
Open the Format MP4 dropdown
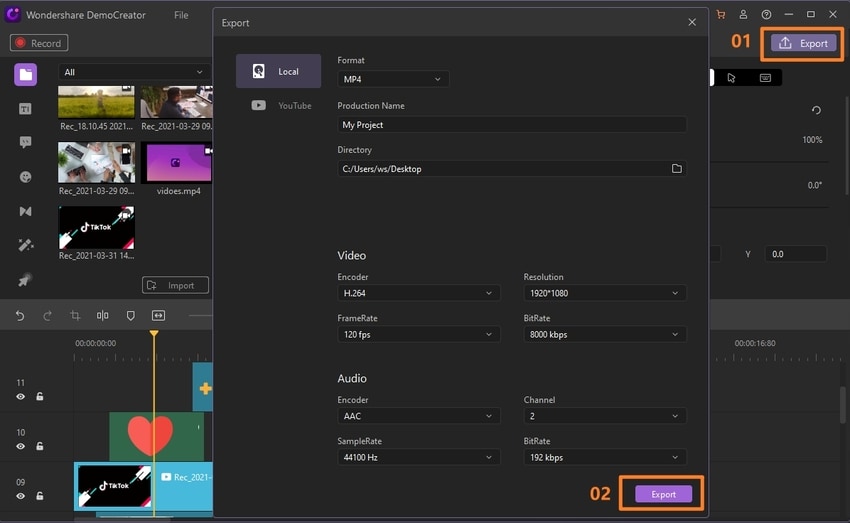coord(392,79)
